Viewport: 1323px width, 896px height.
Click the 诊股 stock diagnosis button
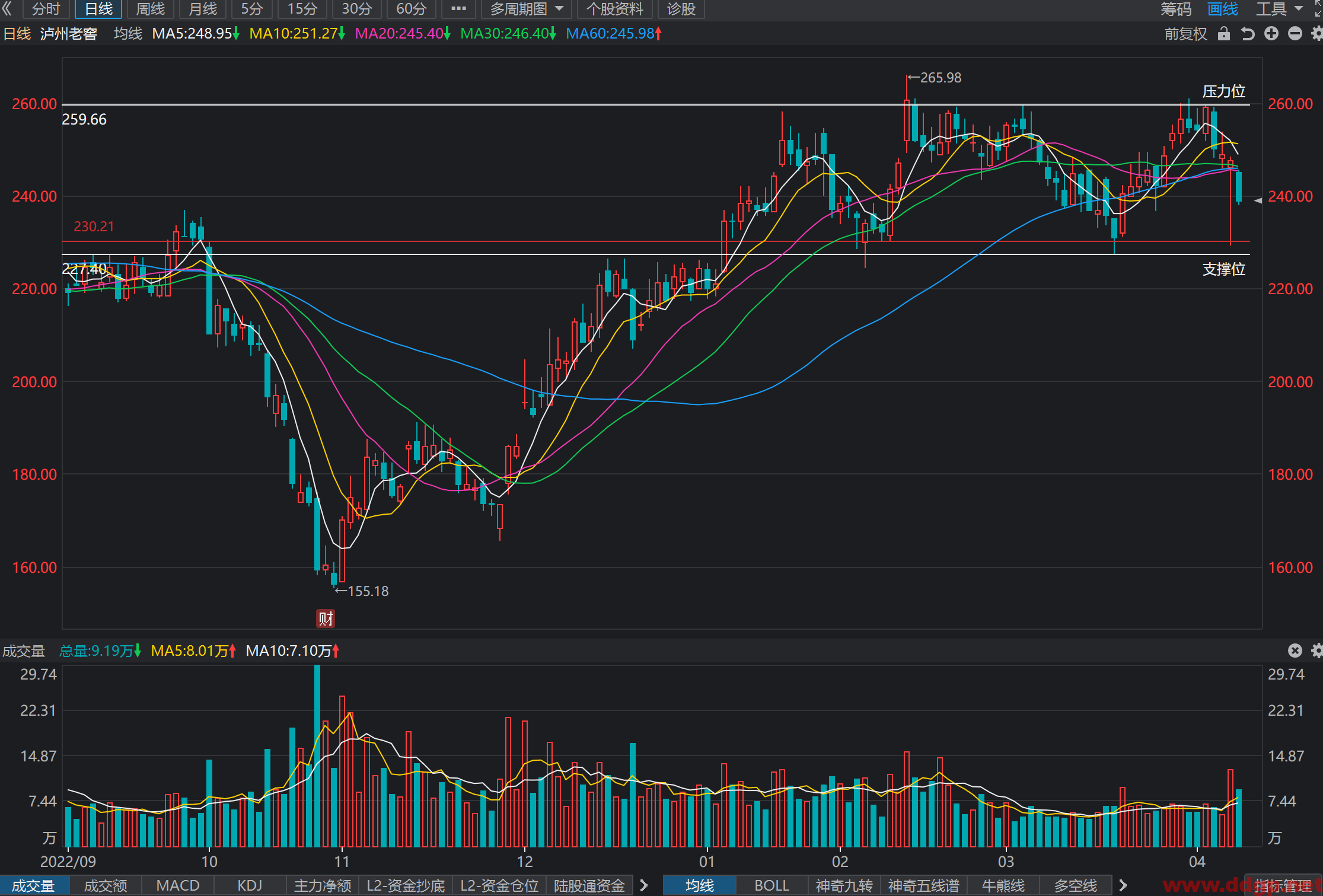(681, 9)
